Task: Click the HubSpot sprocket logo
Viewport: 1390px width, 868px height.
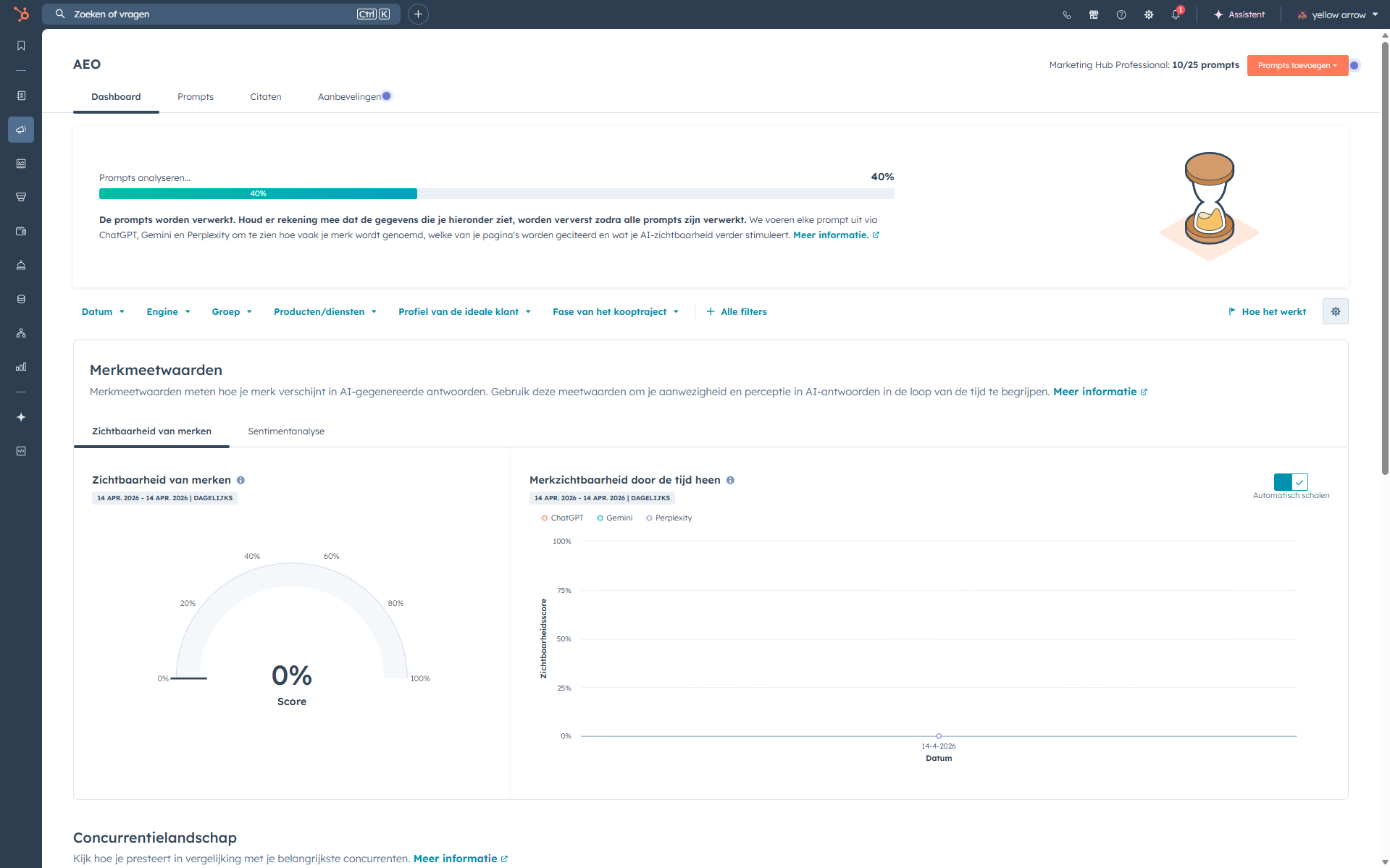Action: pos(21,14)
